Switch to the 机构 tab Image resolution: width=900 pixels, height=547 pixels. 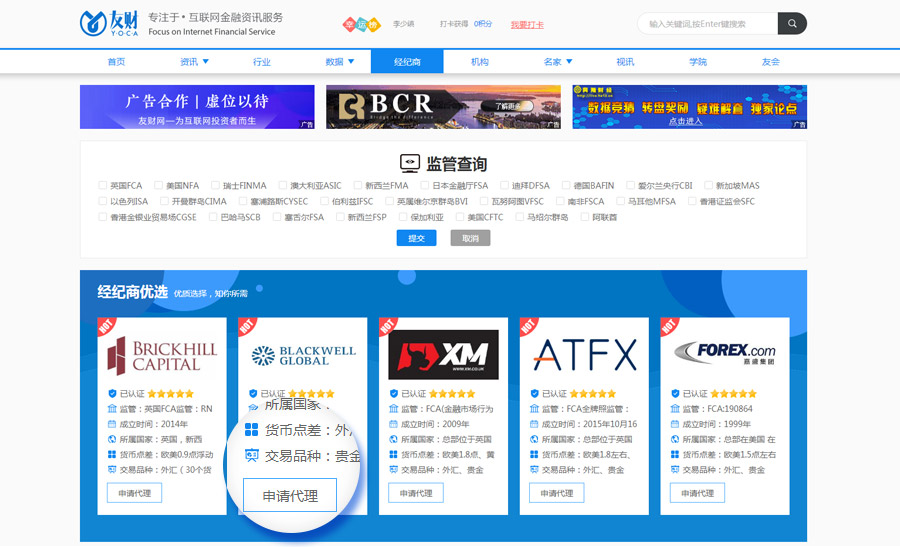pyautogui.click(x=480, y=62)
